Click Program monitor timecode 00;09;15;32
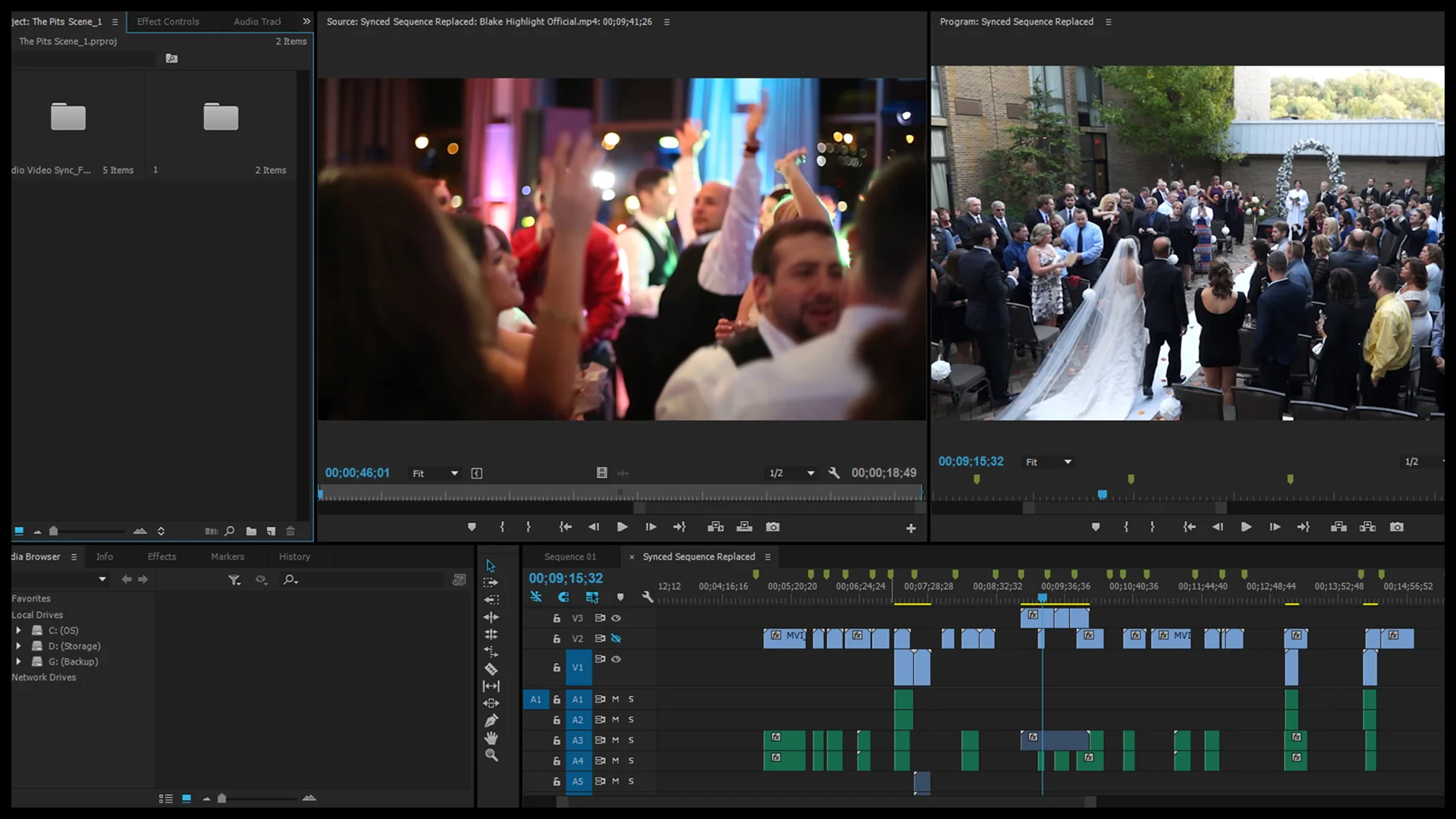1456x819 pixels. point(971,461)
